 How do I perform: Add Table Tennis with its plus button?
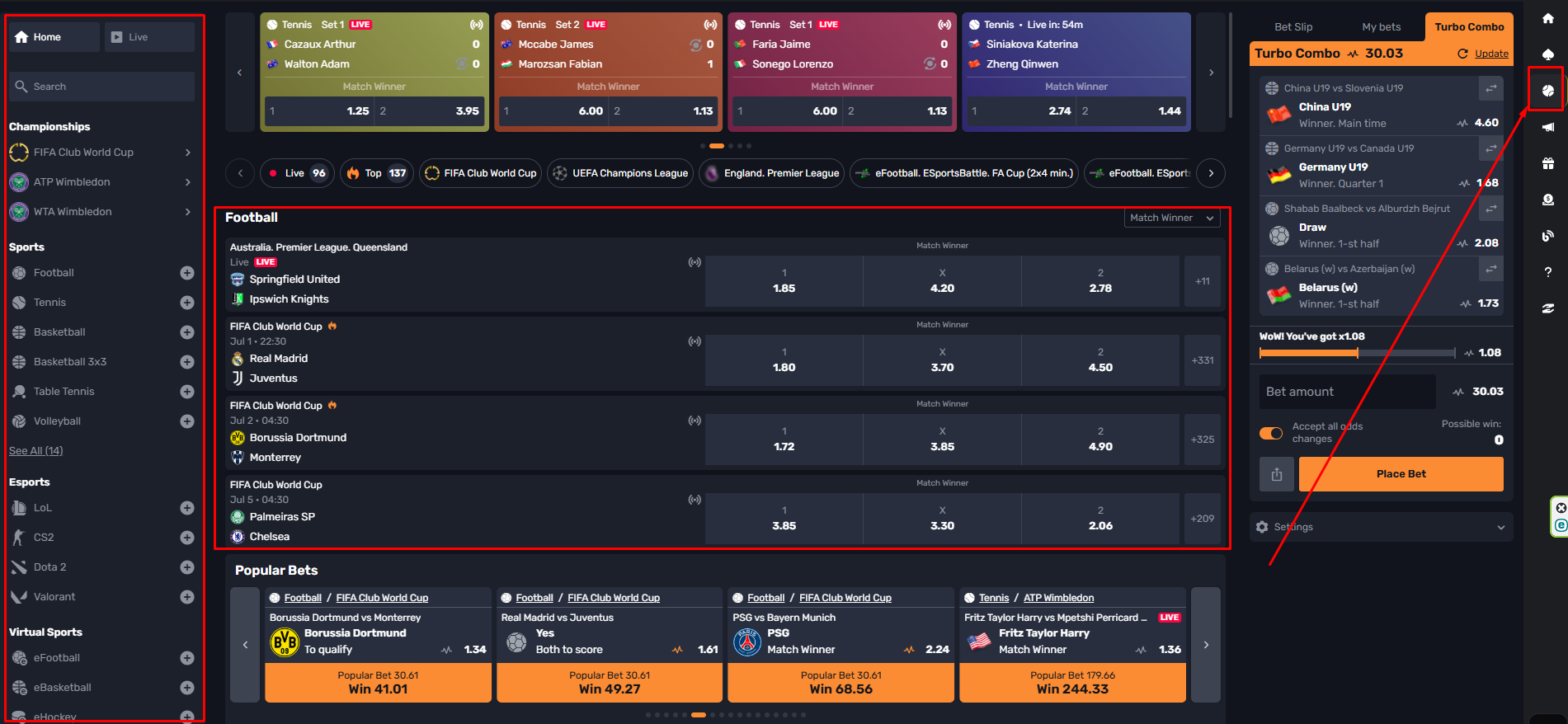click(x=187, y=392)
